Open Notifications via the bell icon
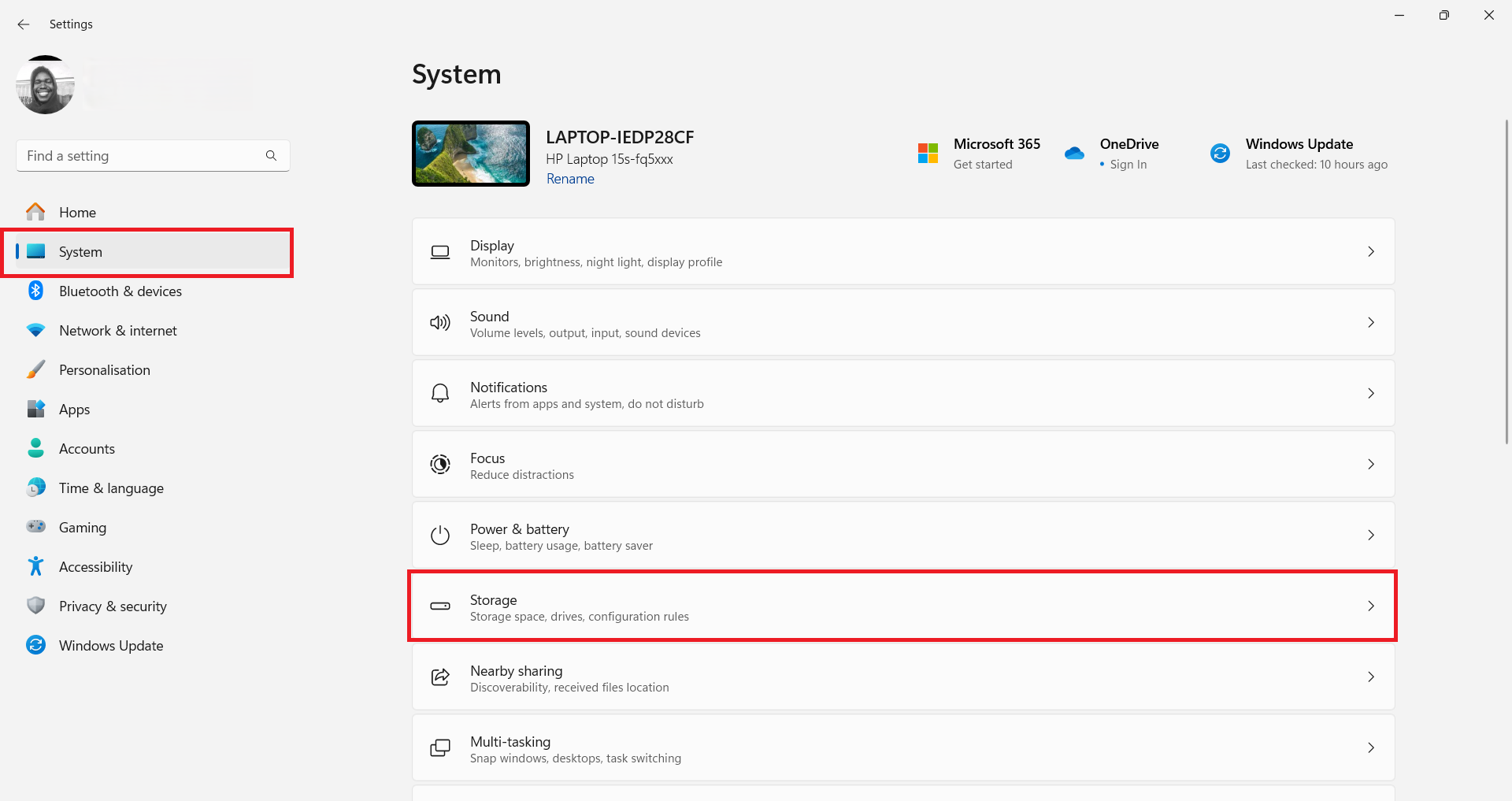This screenshot has width=1512, height=801. (440, 393)
